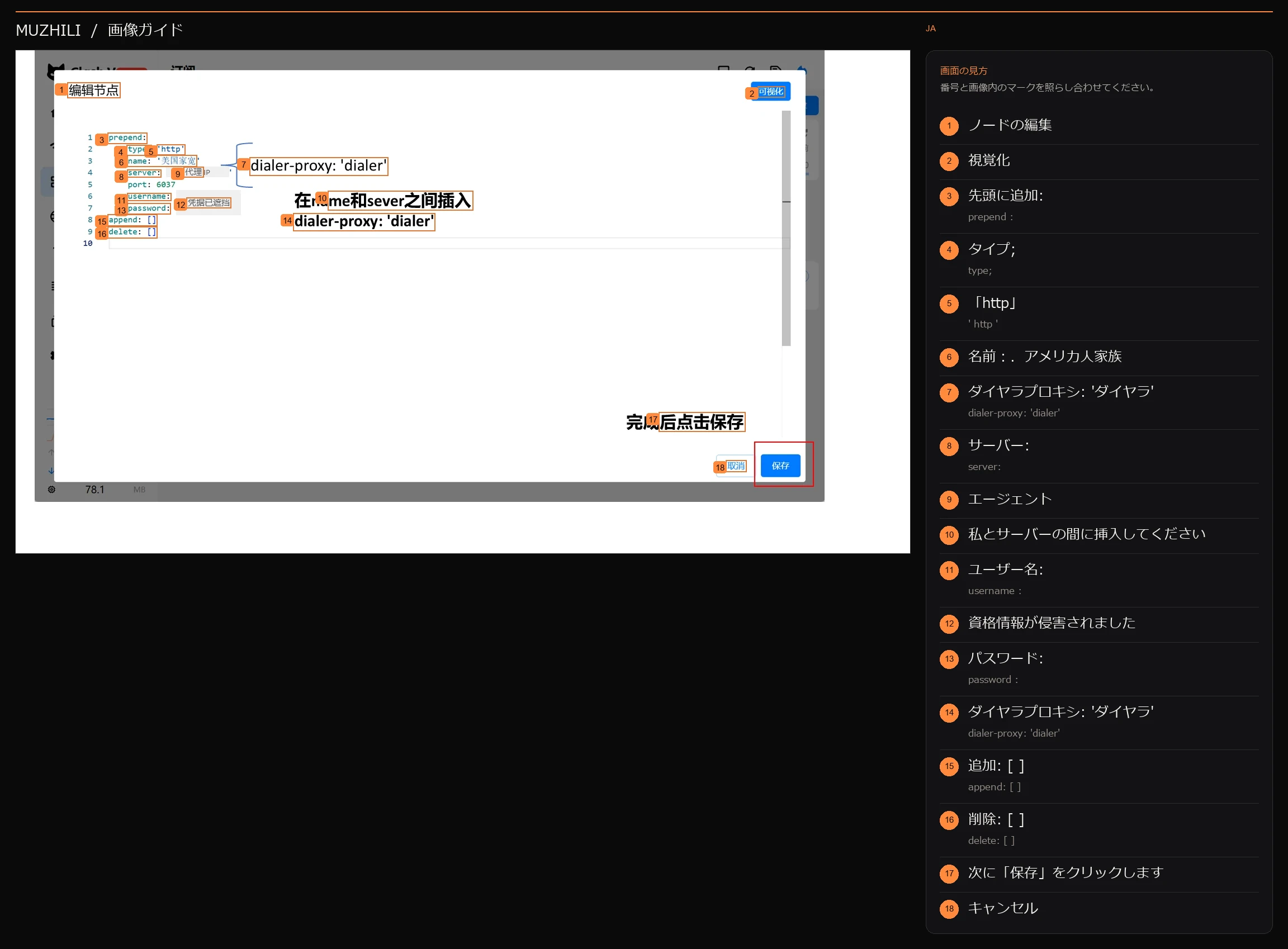Select legend item 8 サーバー:
This screenshot has width=1288, height=949.
1099,456
